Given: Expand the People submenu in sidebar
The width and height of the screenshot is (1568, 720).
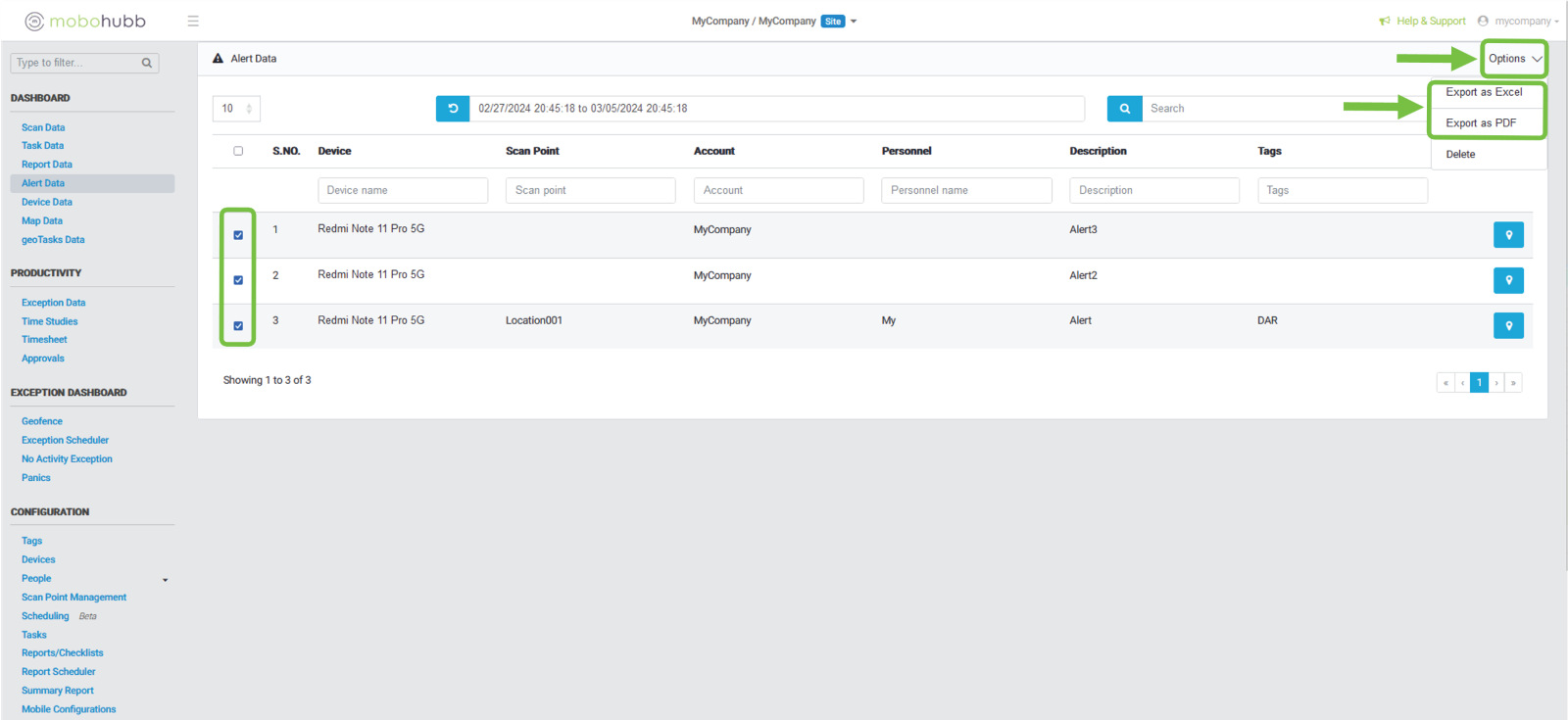Looking at the screenshot, I should tap(165, 580).
